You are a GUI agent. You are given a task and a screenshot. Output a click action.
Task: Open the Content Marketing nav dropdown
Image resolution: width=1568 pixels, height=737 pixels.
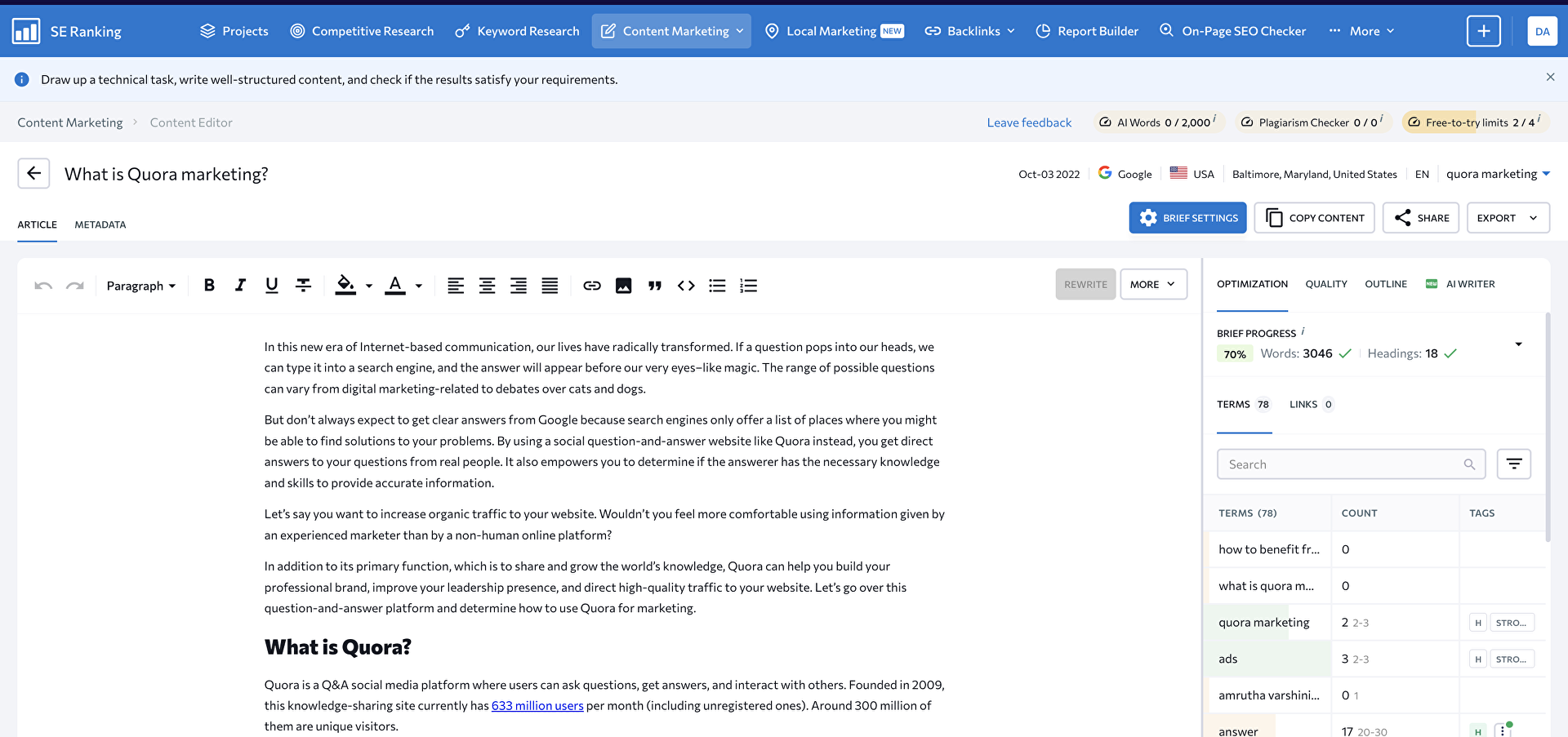tap(671, 31)
